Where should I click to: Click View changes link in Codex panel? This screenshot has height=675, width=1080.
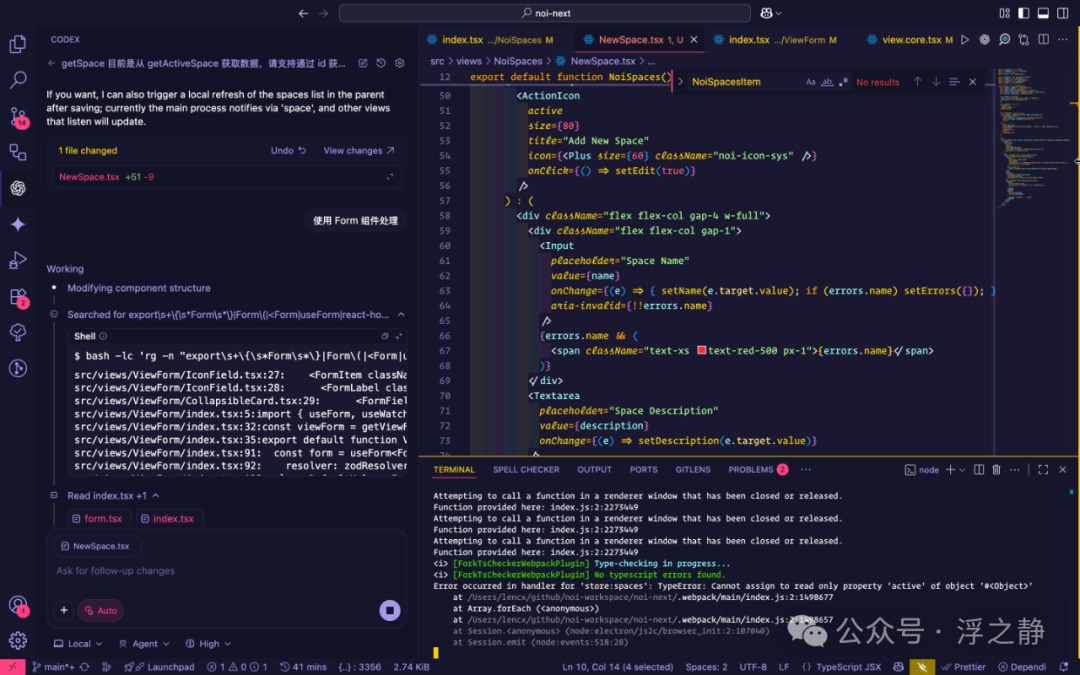tap(359, 151)
